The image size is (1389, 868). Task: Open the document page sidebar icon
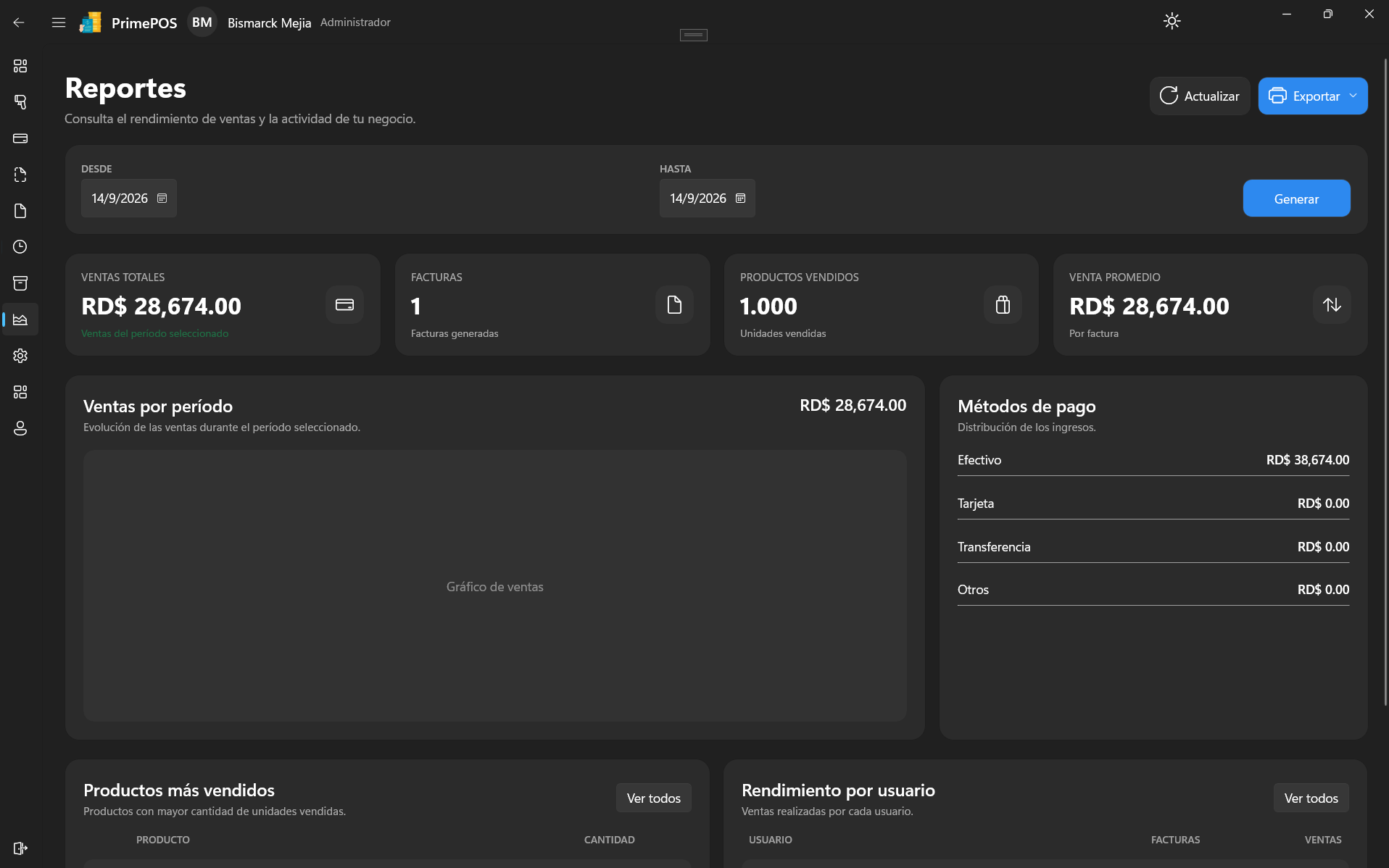point(20,211)
